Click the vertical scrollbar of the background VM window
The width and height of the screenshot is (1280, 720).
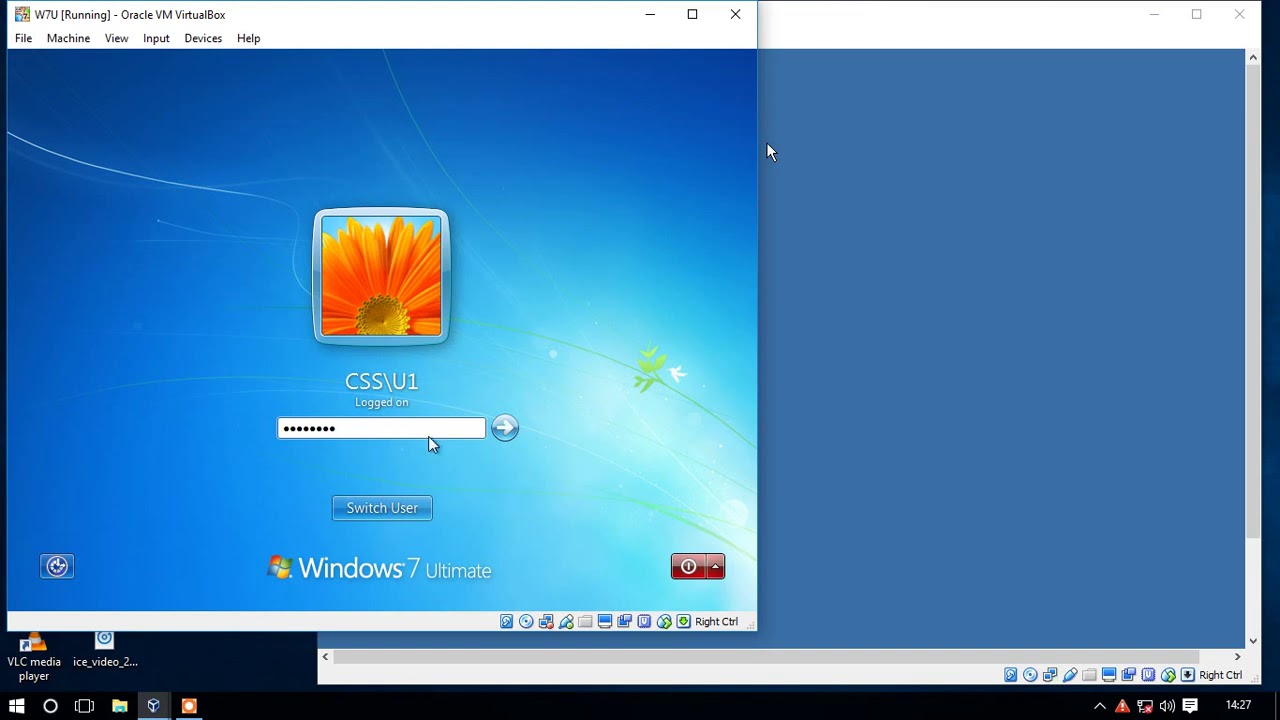pyautogui.click(x=1253, y=303)
